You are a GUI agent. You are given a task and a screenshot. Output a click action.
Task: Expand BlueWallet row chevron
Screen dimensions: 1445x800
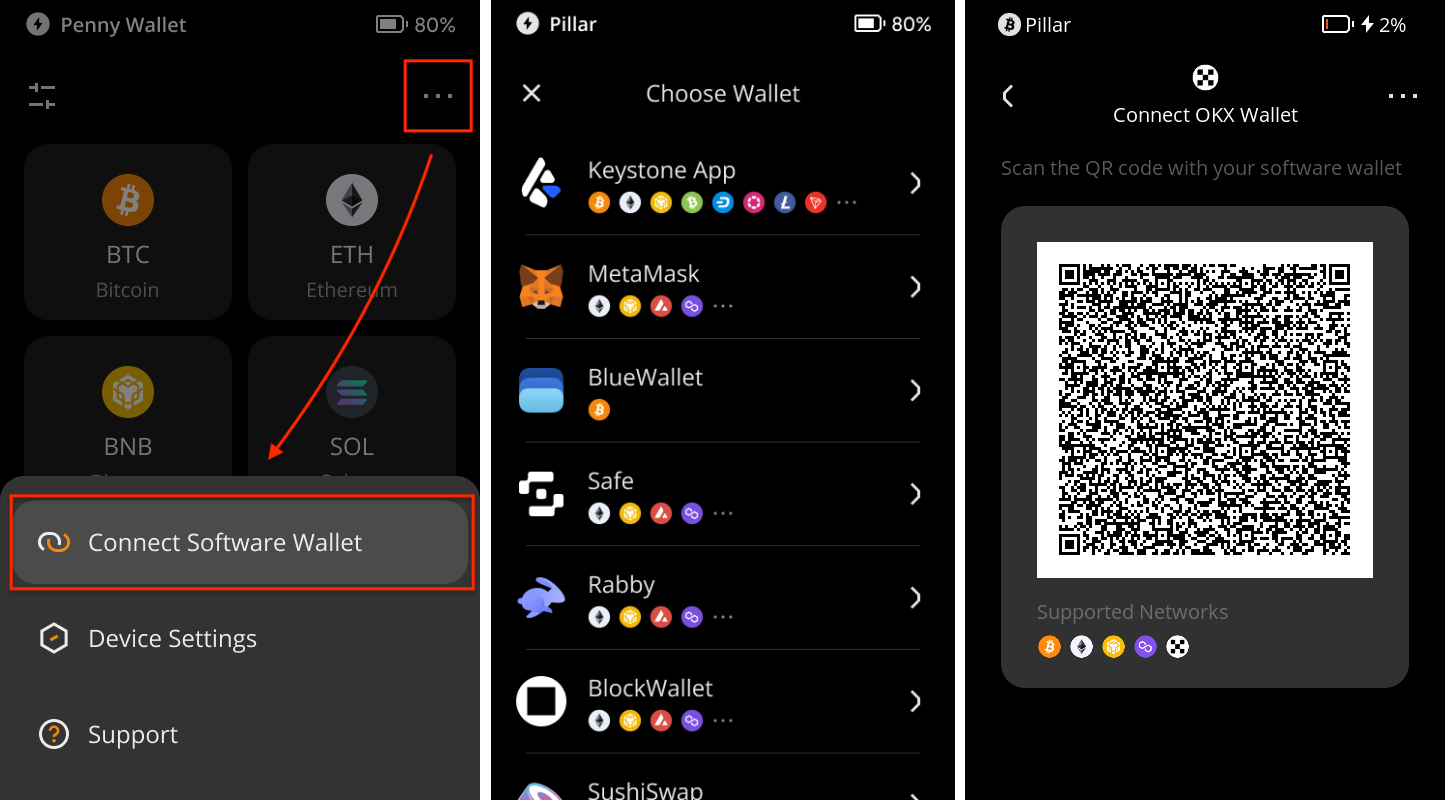[914, 391]
